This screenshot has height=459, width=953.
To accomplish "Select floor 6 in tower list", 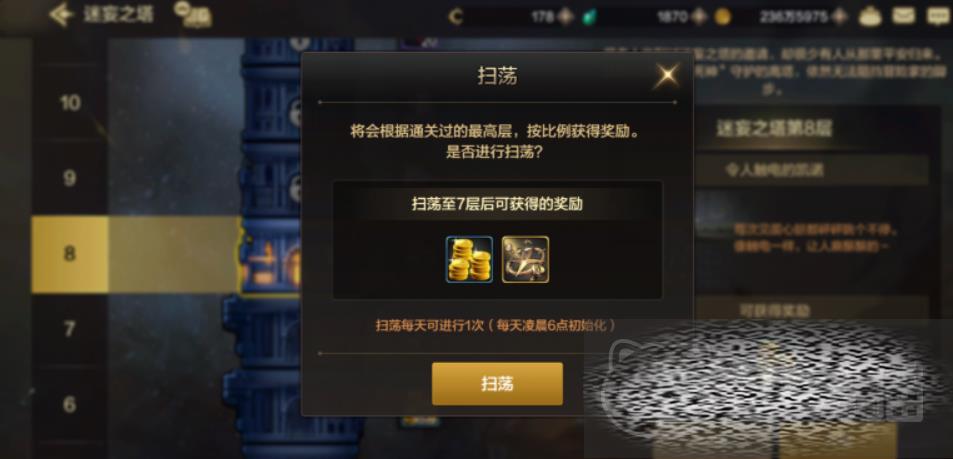I will point(71,404).
